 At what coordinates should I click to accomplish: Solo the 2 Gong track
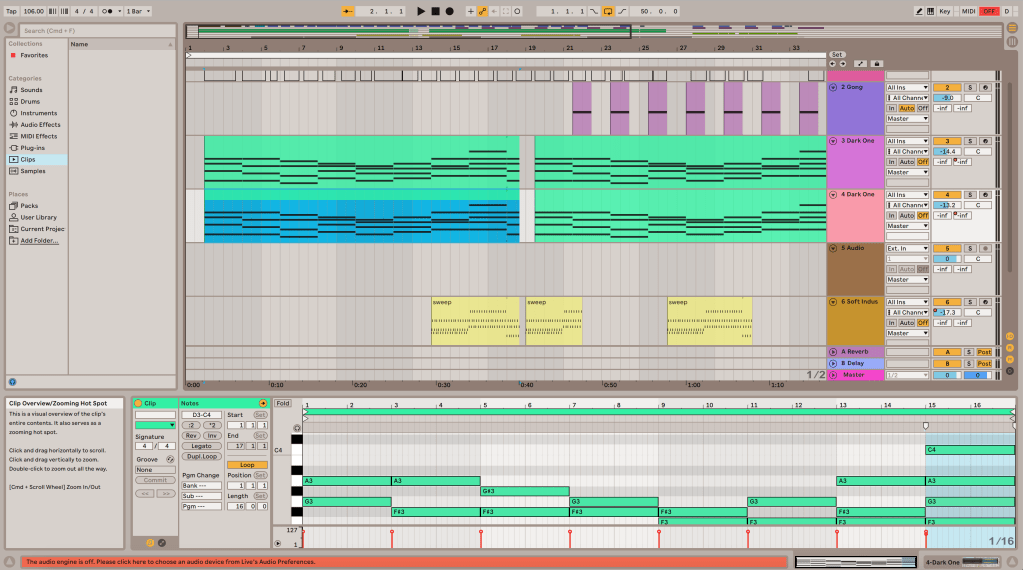tap(969, 87)
